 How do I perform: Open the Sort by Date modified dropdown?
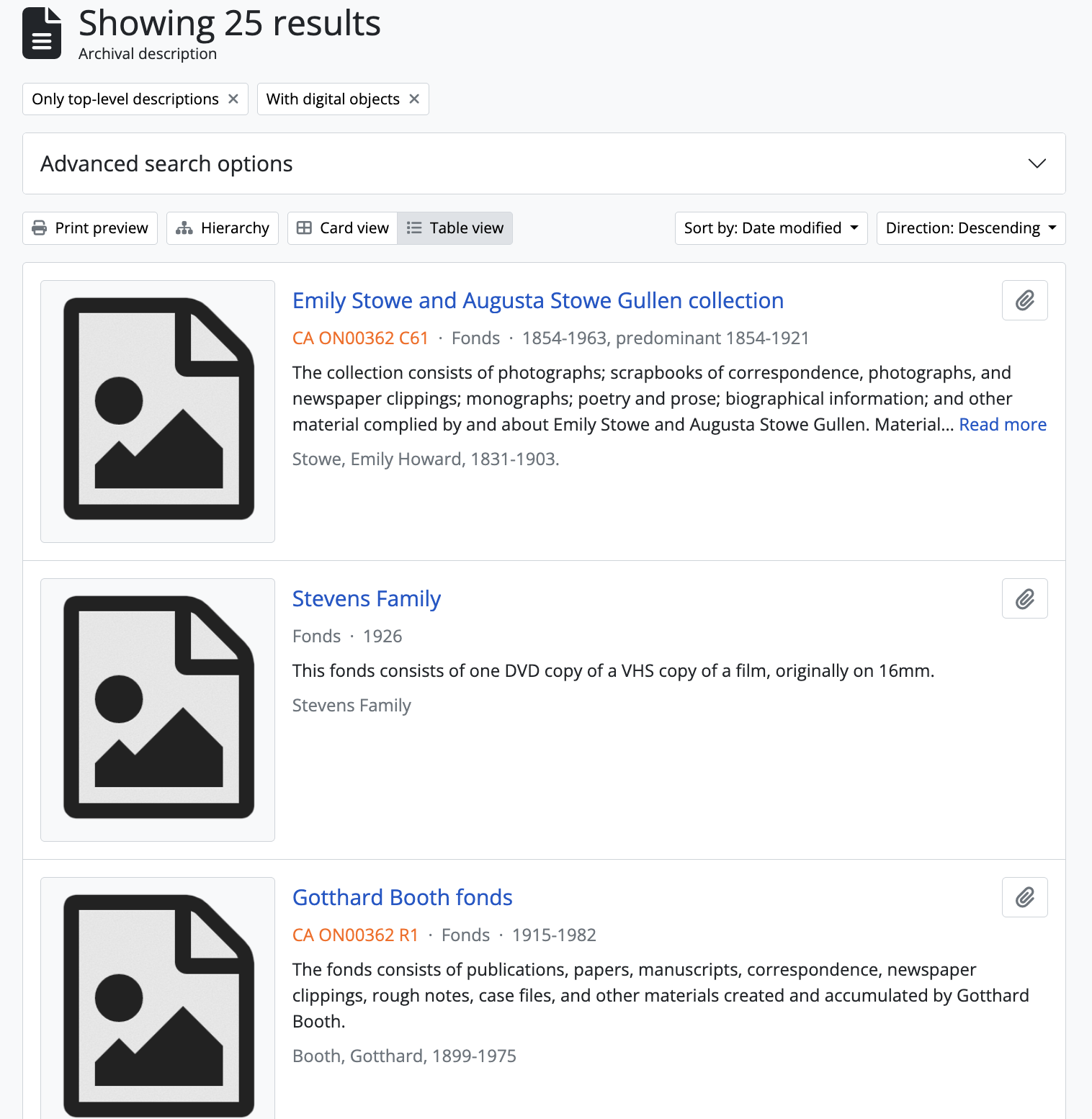click(771, 228)
